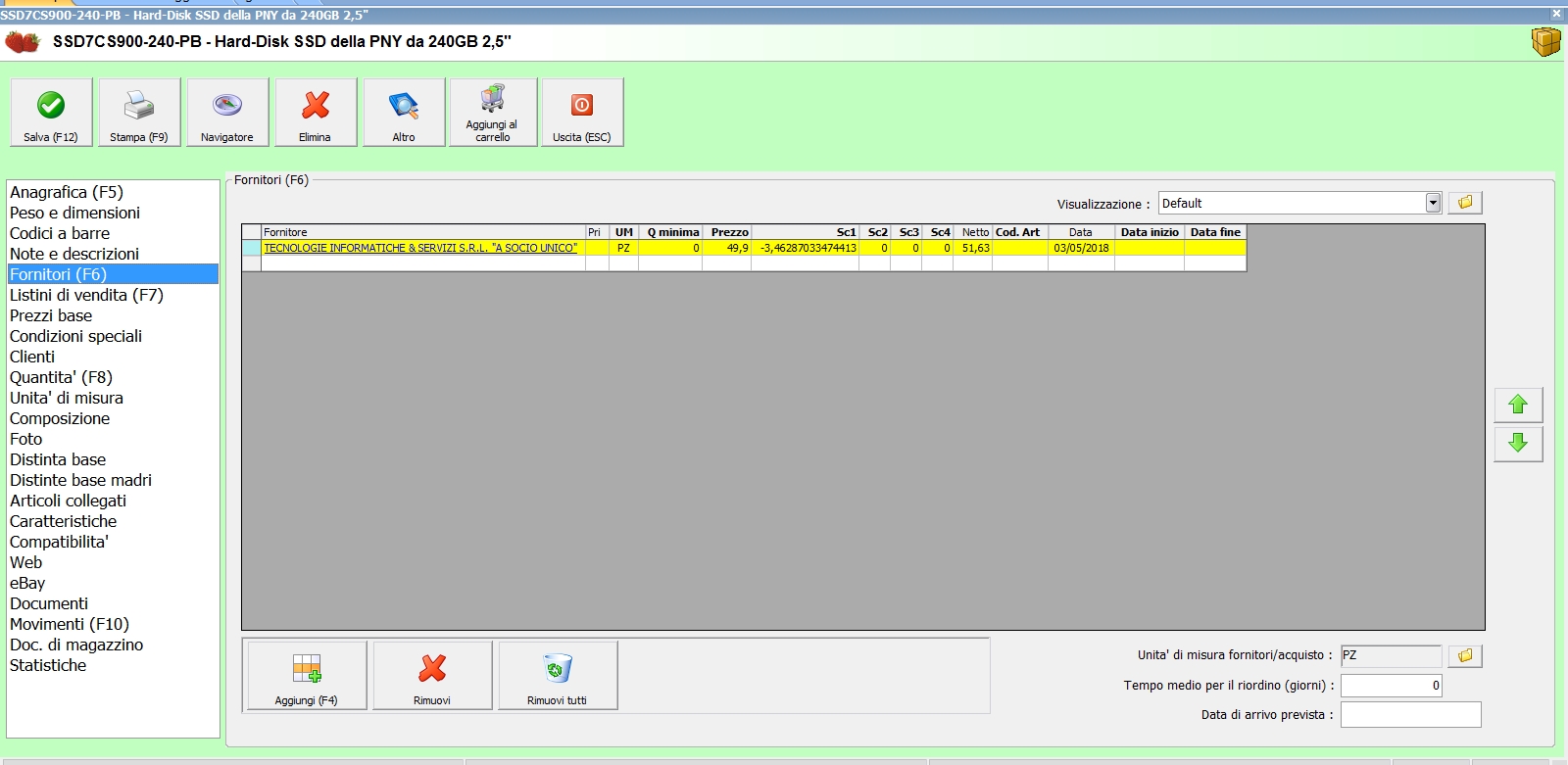Select eBay in sidebar

113,583
